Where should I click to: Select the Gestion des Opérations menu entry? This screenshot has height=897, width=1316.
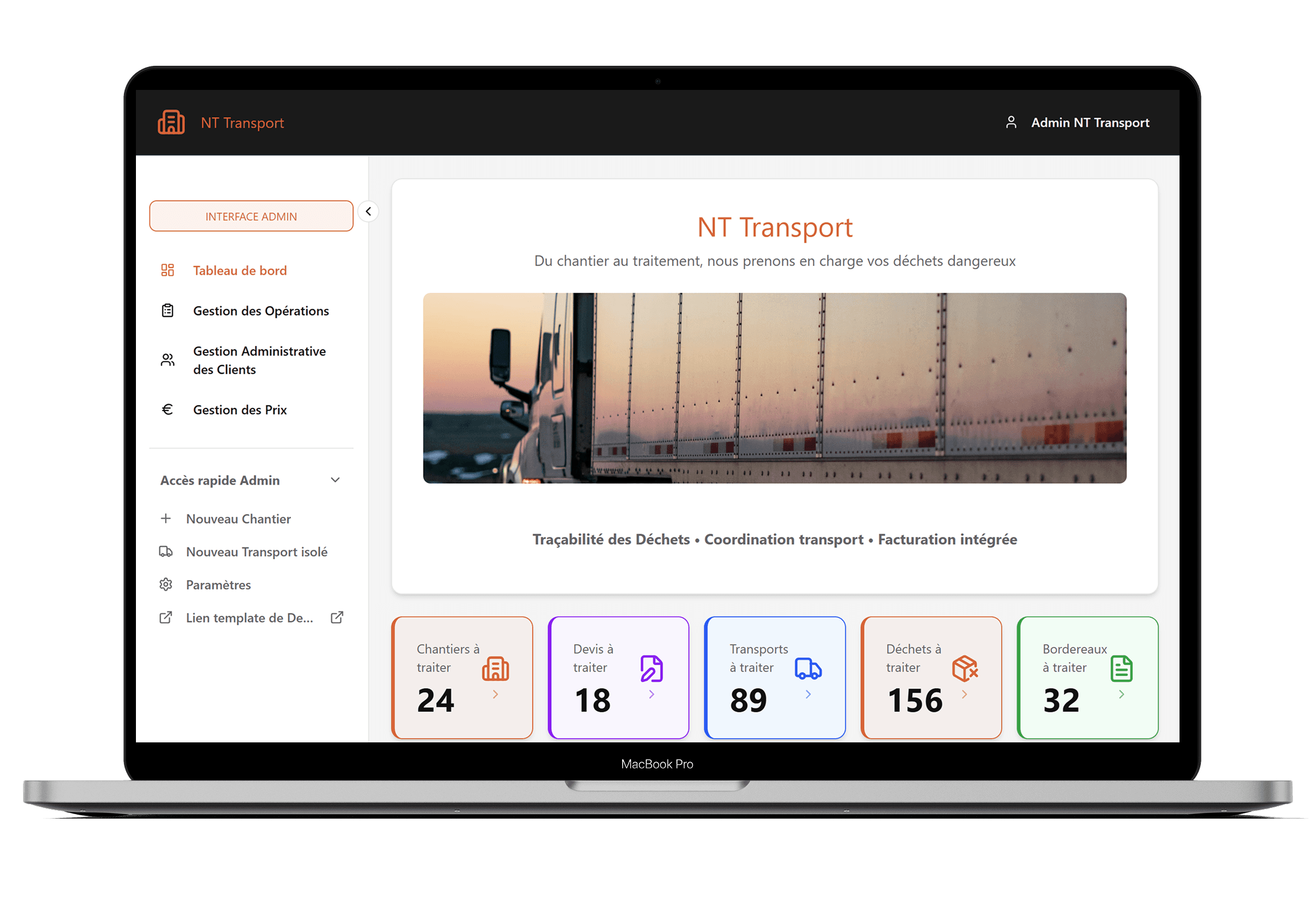(261, 310)
